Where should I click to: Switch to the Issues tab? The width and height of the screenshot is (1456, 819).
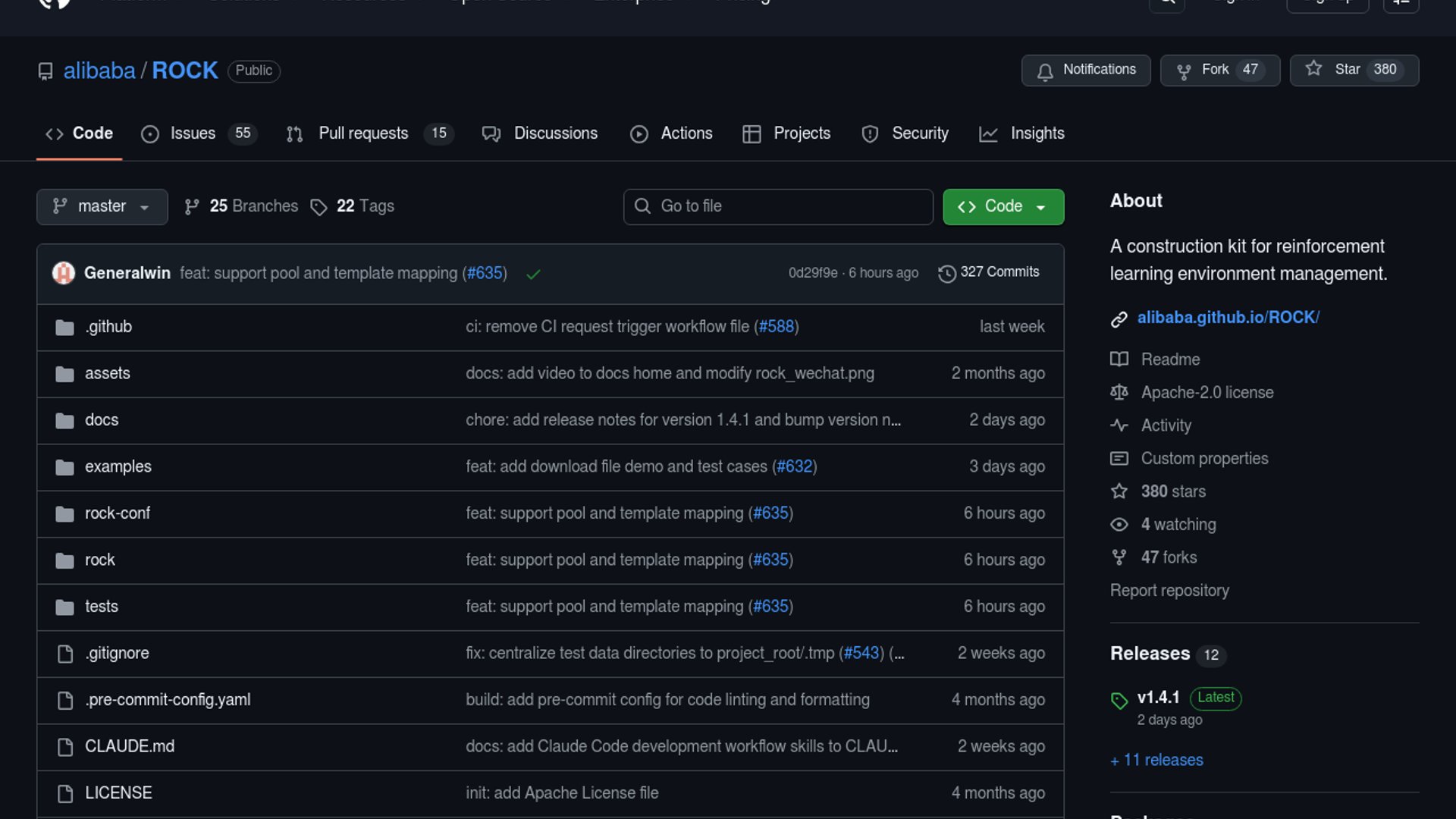[193, 133]
